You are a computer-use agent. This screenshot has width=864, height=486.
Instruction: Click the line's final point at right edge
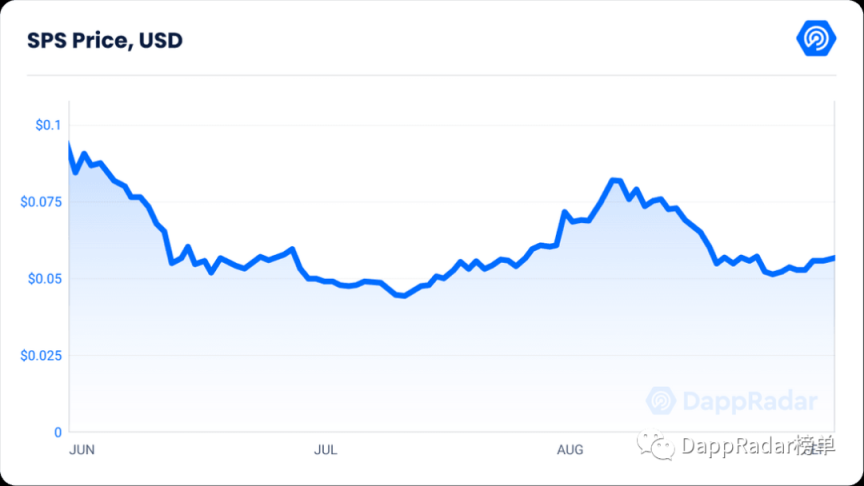[834, 257]
